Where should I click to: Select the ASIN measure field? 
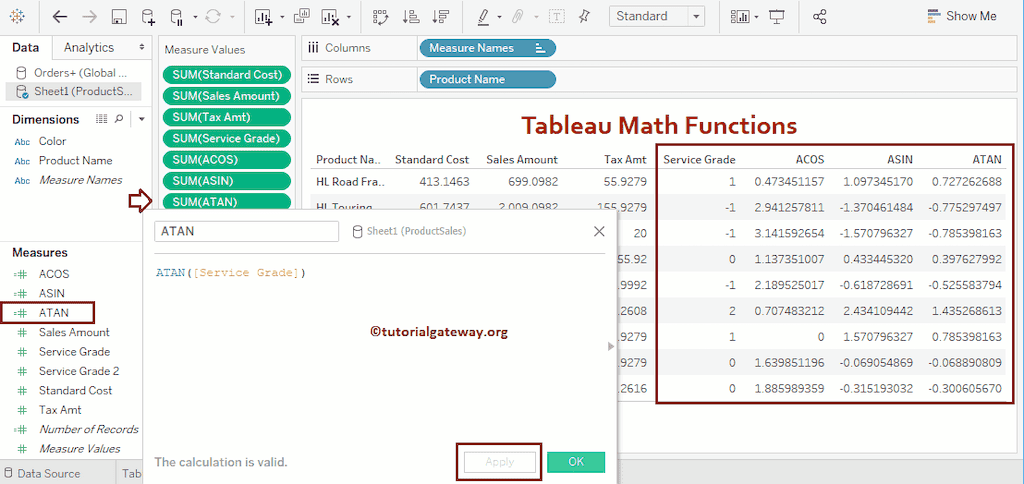coord(52,294)
